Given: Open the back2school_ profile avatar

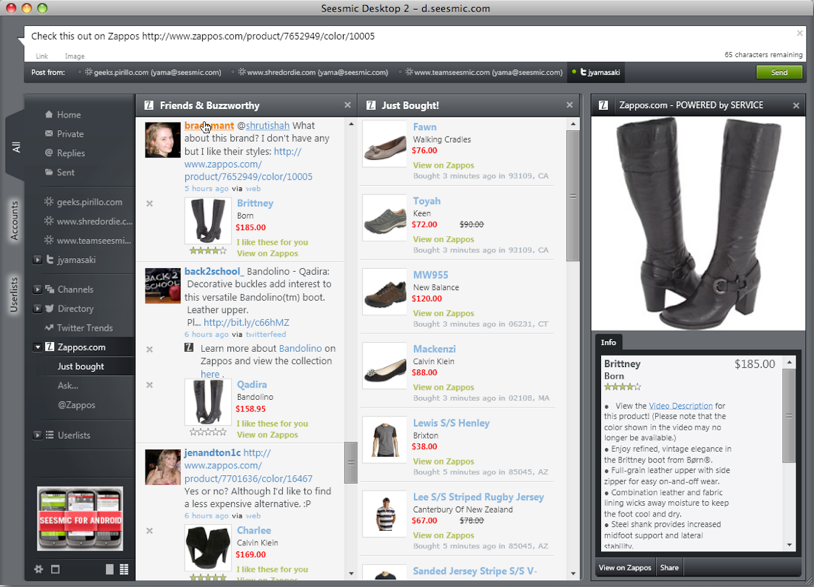Looking at the screenshot, I should coord(162,286).
